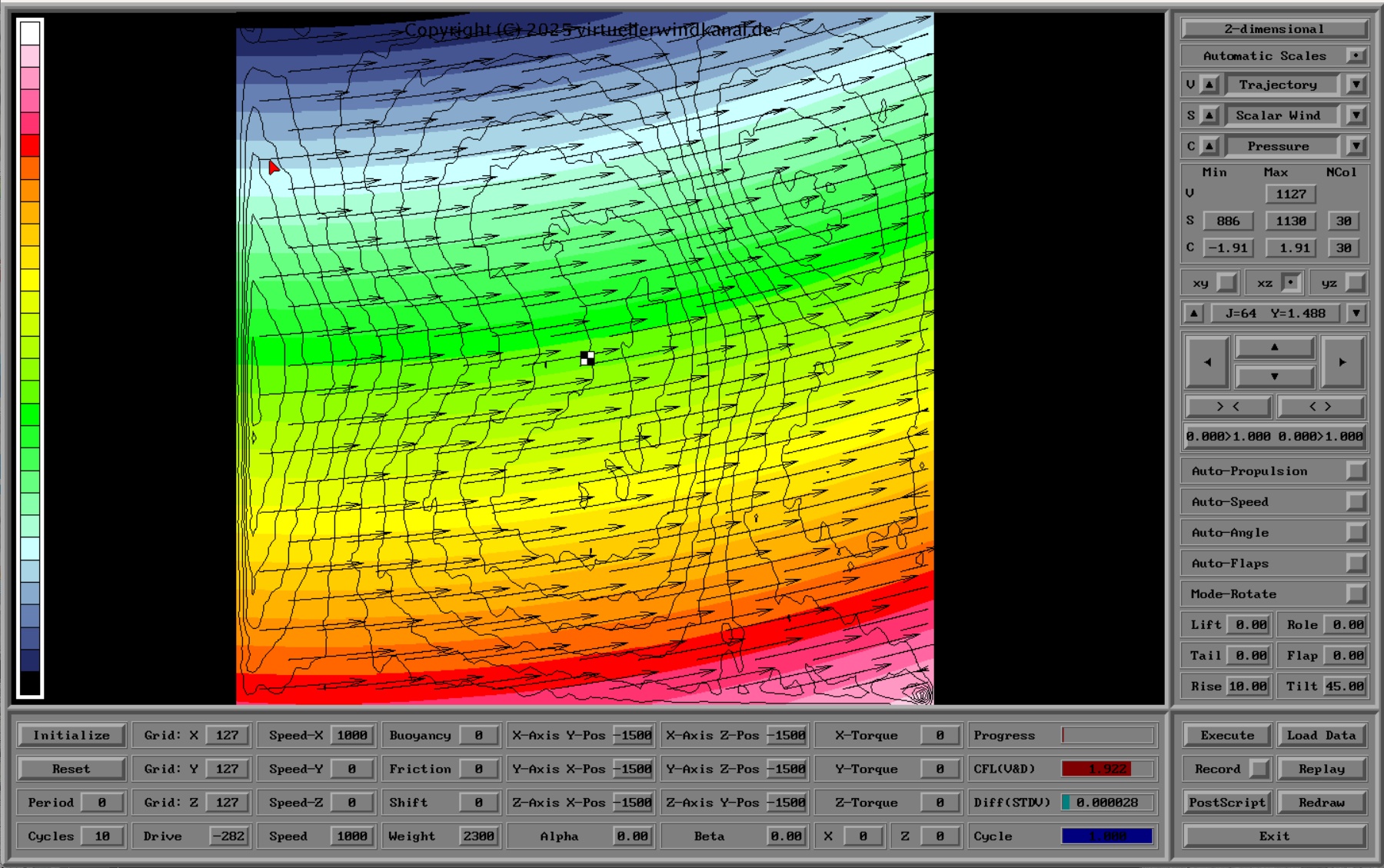Toggle the Automatic Scales checkbox

(x=1356, y=55)
